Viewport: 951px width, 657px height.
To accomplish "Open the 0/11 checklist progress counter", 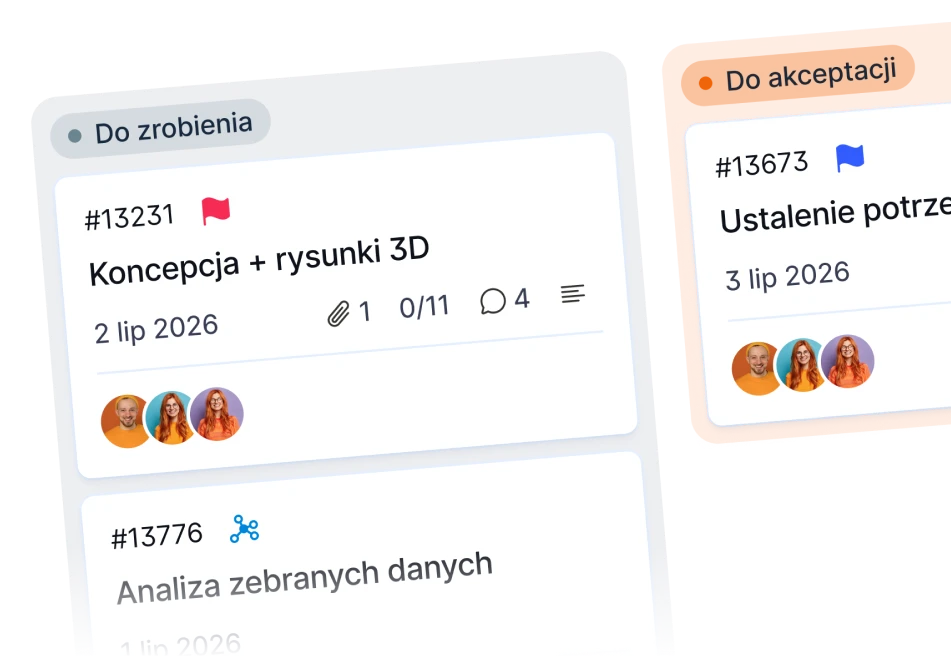I will pos(424,306).
